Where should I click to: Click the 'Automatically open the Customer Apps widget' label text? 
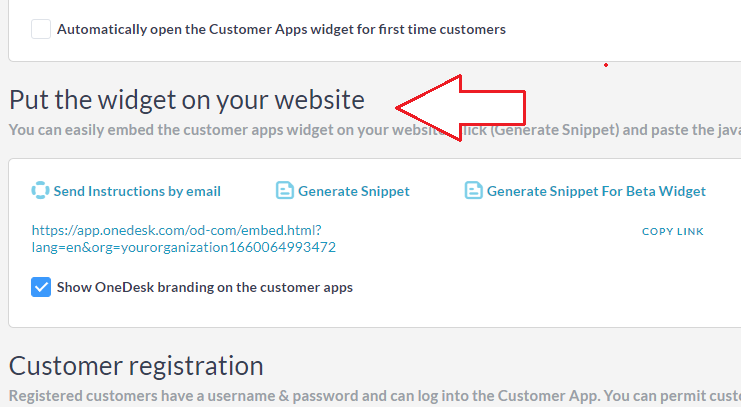pyautogui.click(x=281, y=29)
